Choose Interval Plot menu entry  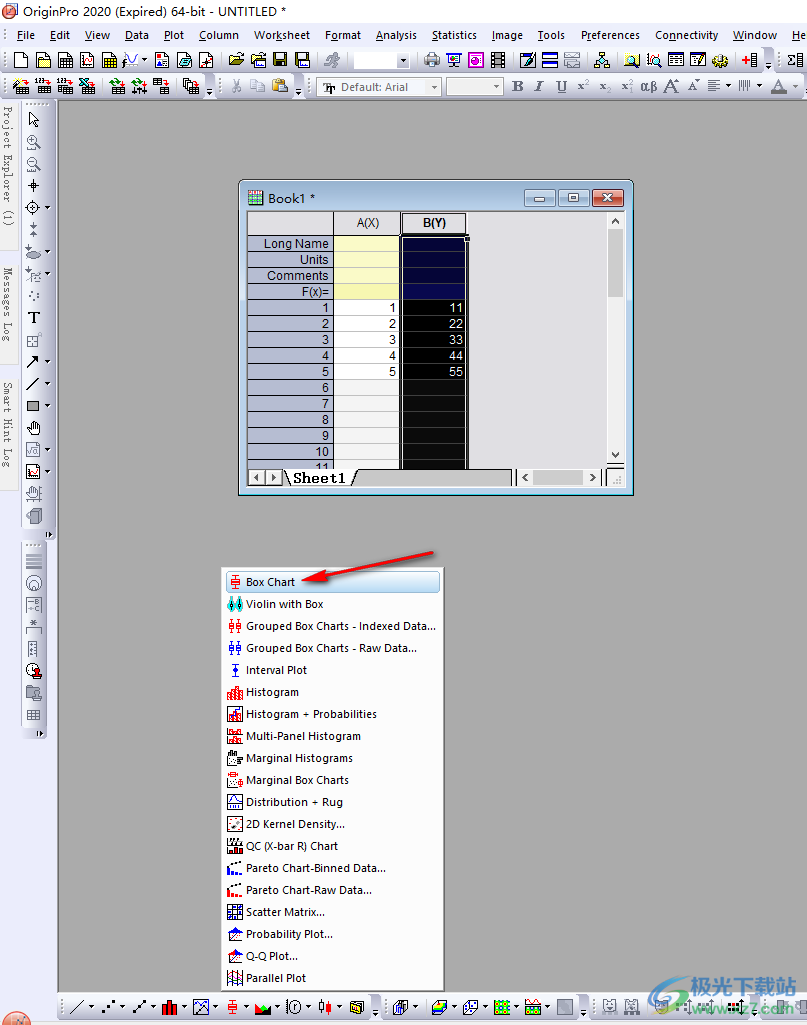(333, 670)
